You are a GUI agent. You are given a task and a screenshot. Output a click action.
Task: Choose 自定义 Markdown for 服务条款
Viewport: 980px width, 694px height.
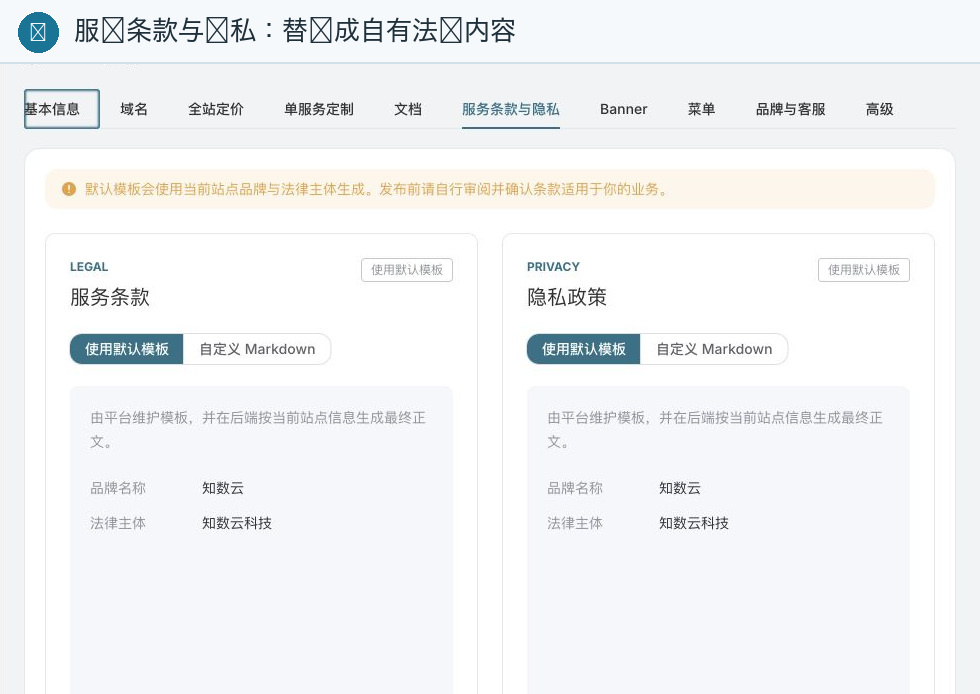(257, 349)
